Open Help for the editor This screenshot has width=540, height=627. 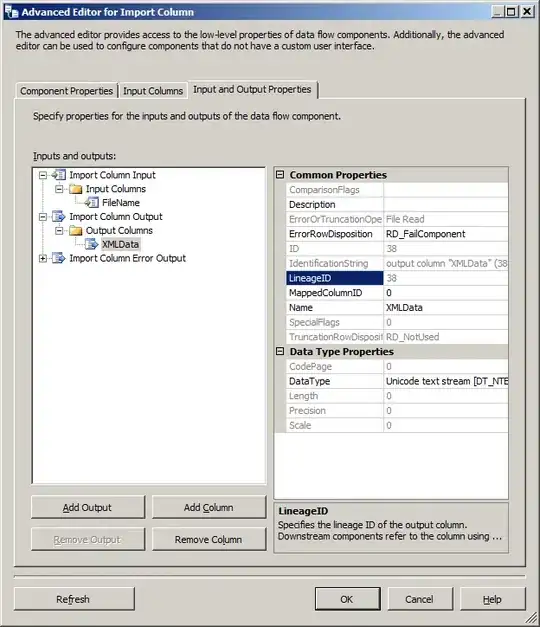pos(492,599)
